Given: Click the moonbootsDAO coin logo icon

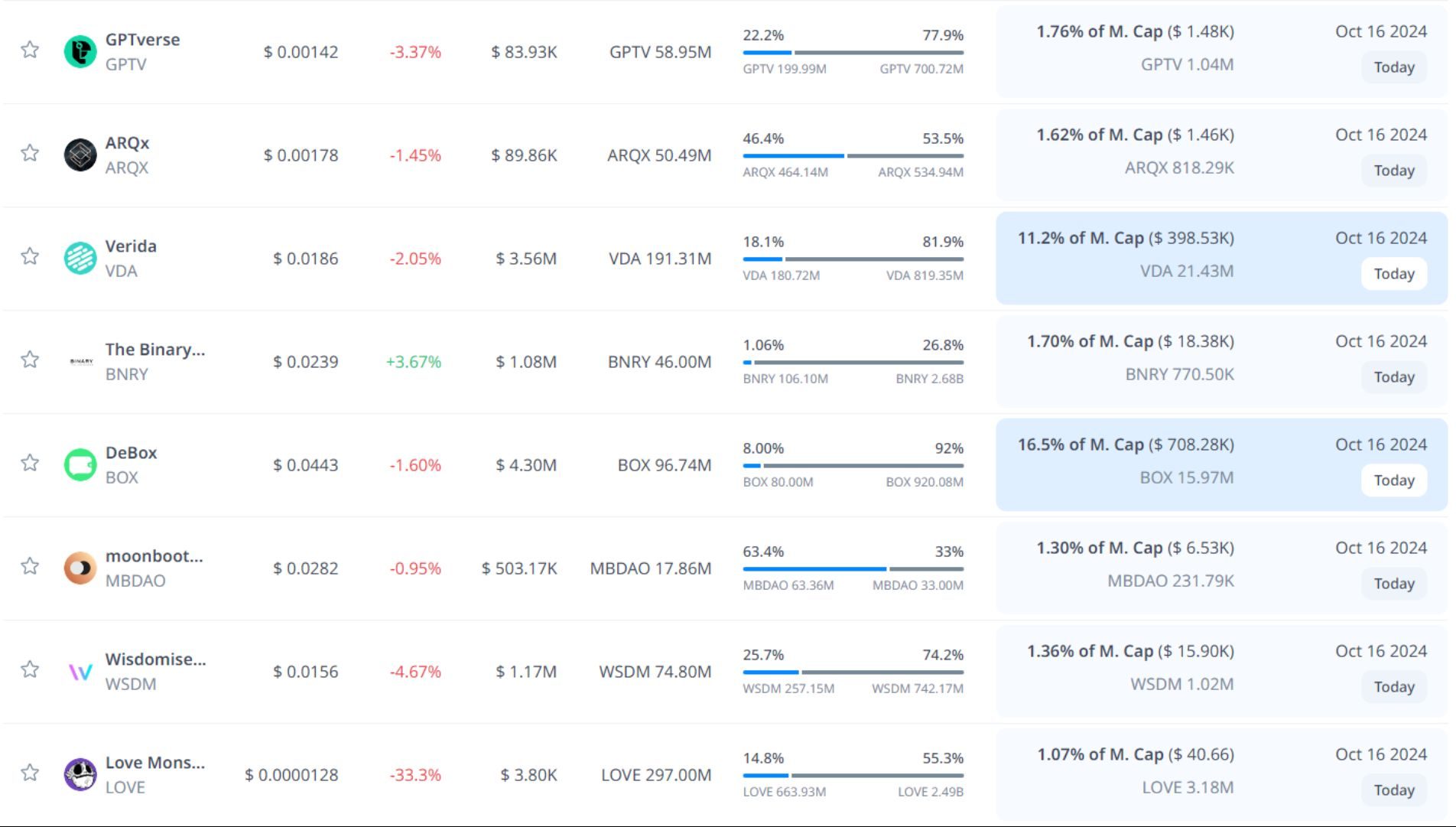Looking at the screenshot, I should pyautogui.click(x=80, y=568).
